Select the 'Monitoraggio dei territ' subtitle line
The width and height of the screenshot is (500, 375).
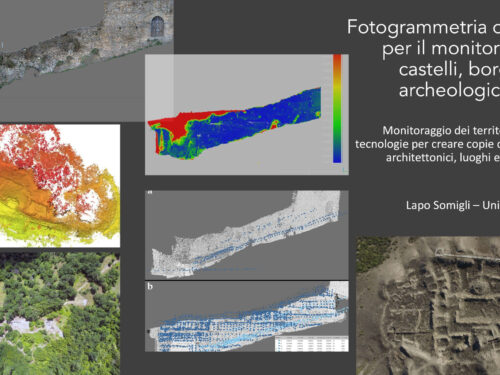point(441,130)
